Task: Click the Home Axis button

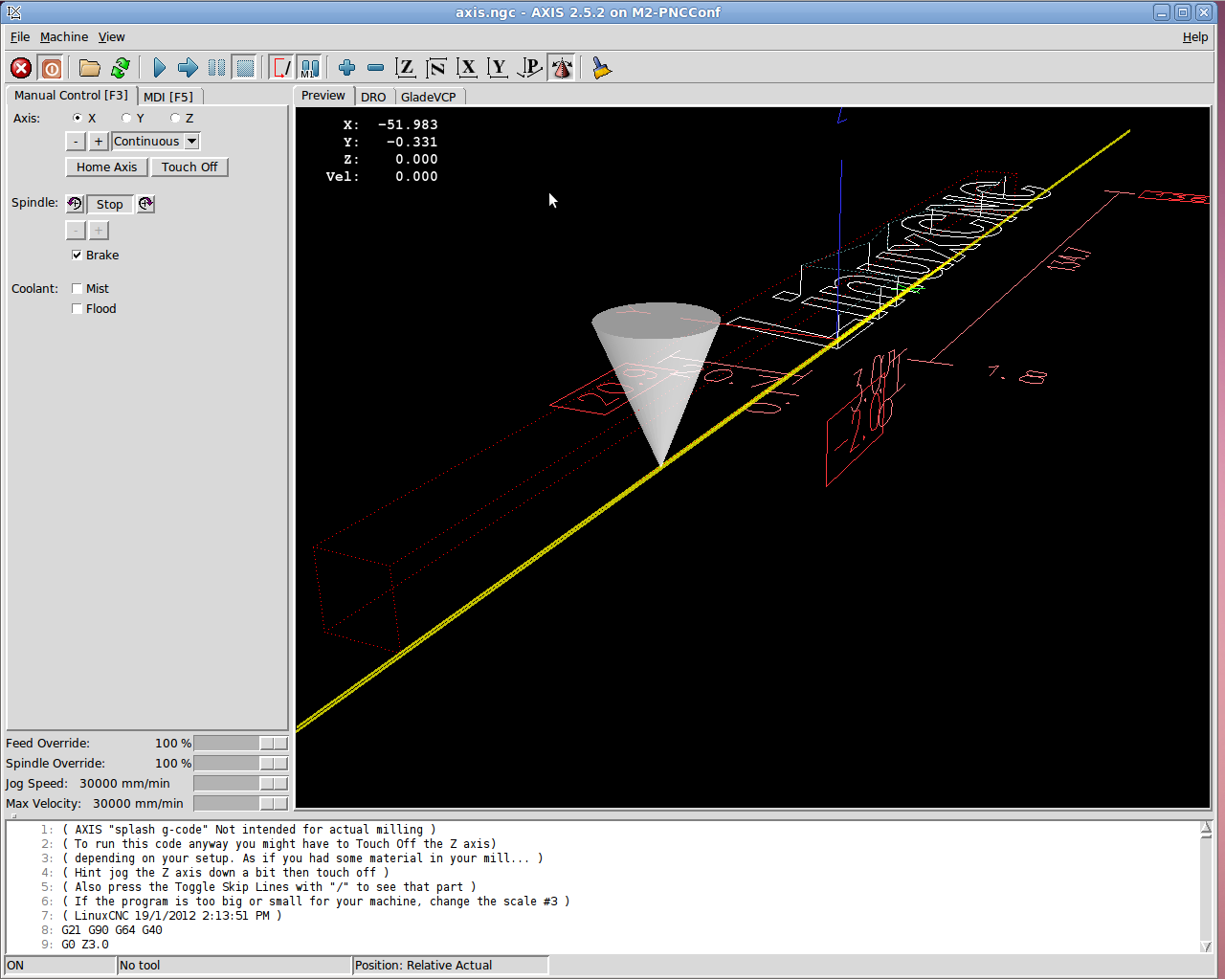Action: 106,167
